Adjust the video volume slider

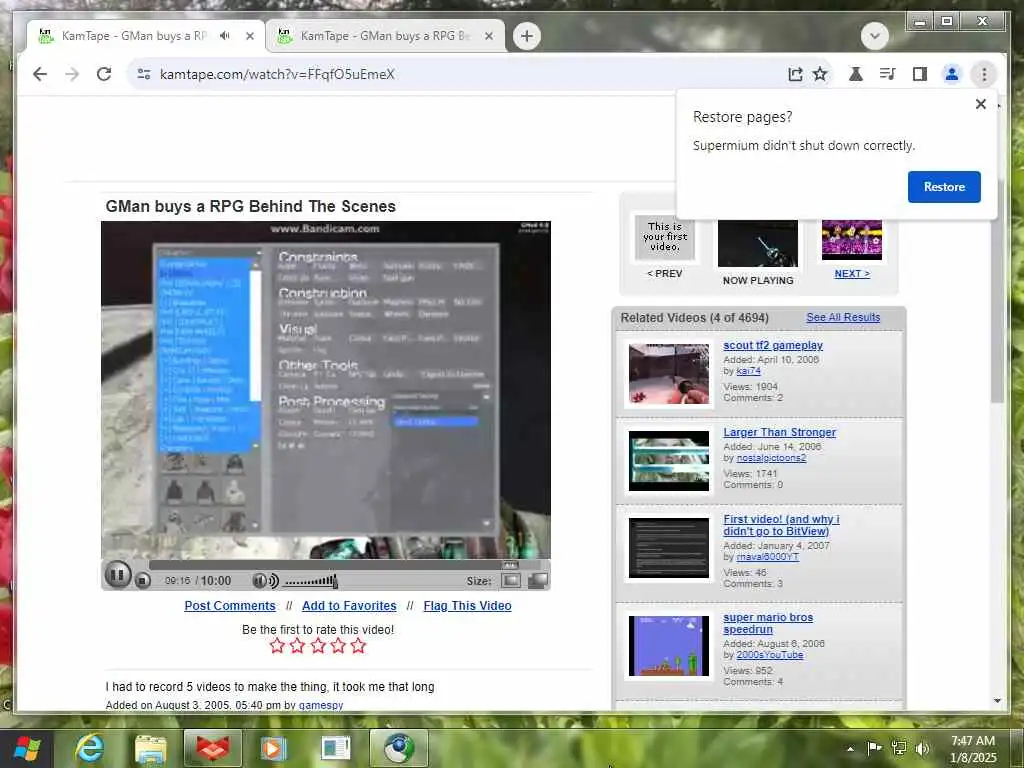coord(311,581)
